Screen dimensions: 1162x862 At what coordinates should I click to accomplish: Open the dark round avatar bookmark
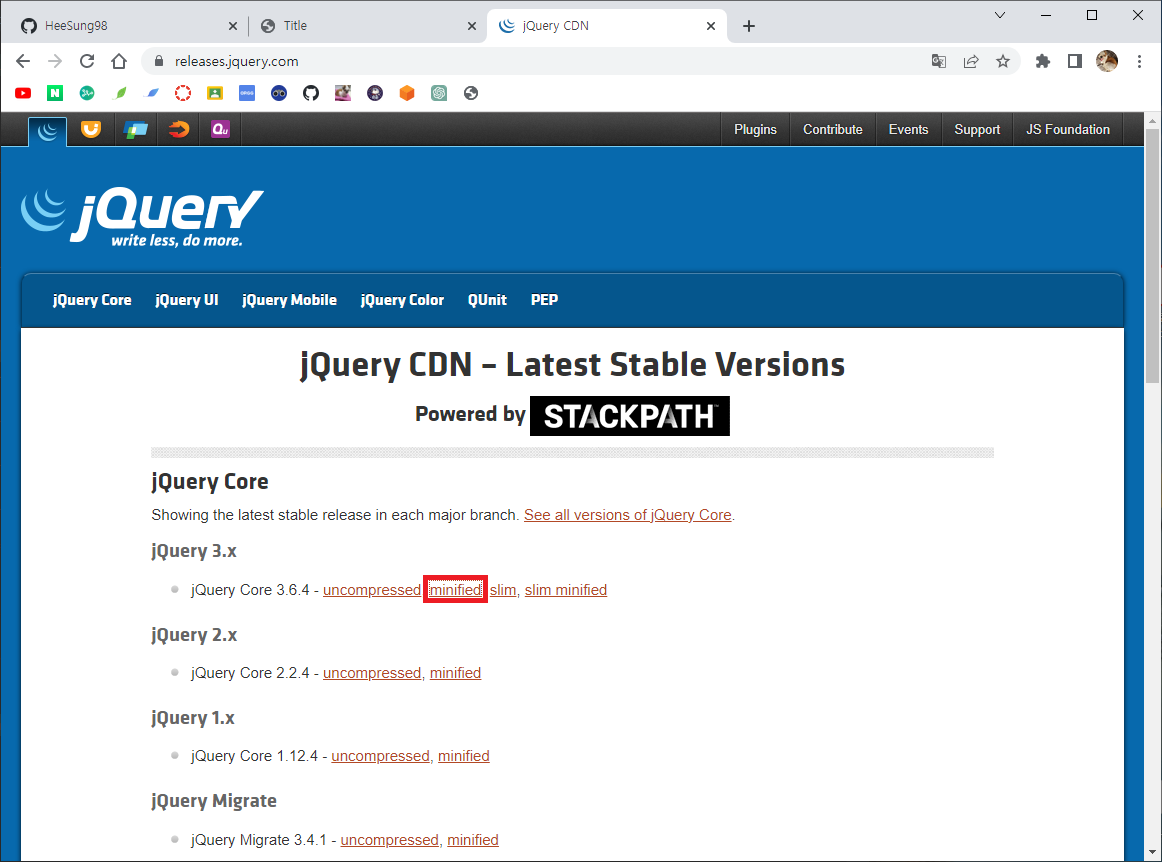coord(375,93)
